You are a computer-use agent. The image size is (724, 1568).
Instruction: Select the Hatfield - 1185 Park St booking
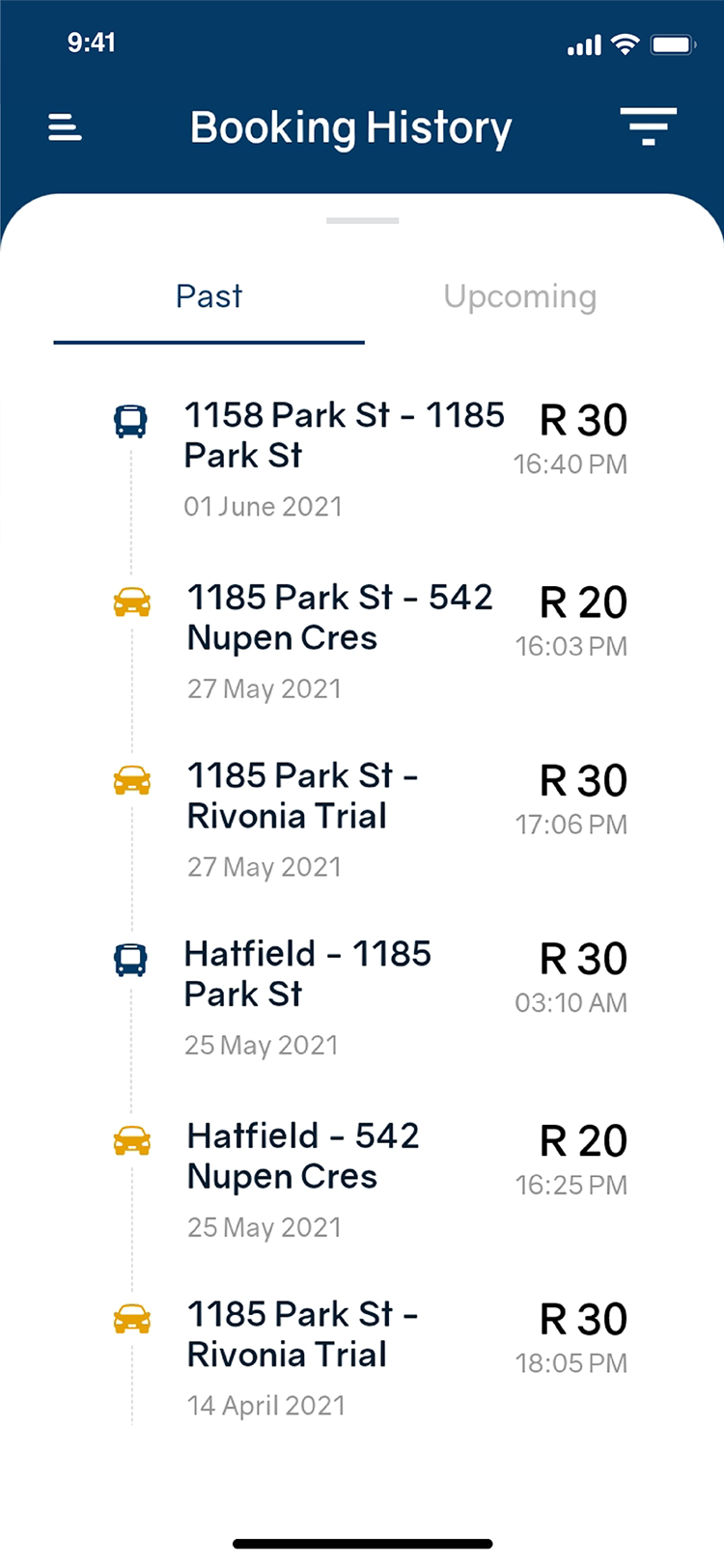click(307, 973)
